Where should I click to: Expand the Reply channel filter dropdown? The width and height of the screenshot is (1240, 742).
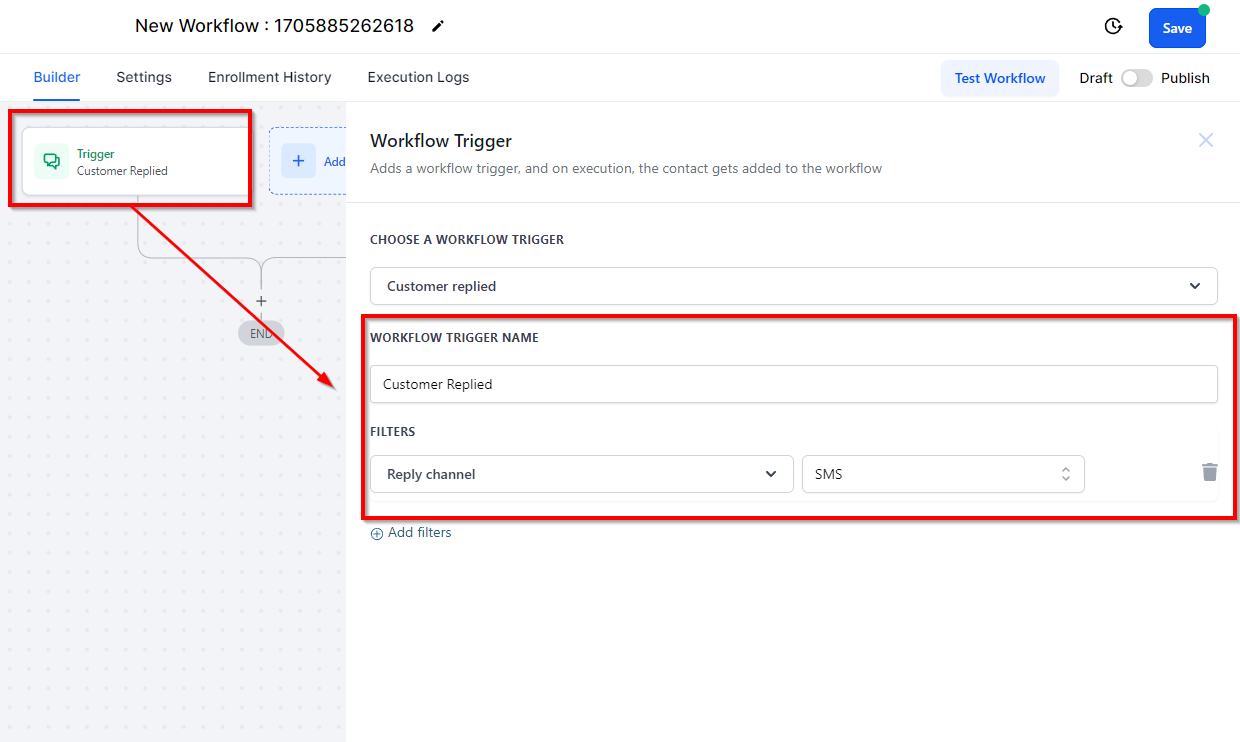click(581, 474)
